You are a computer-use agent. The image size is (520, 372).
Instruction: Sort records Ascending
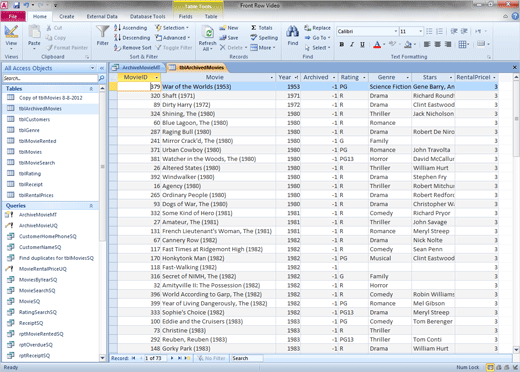point(131,28)
